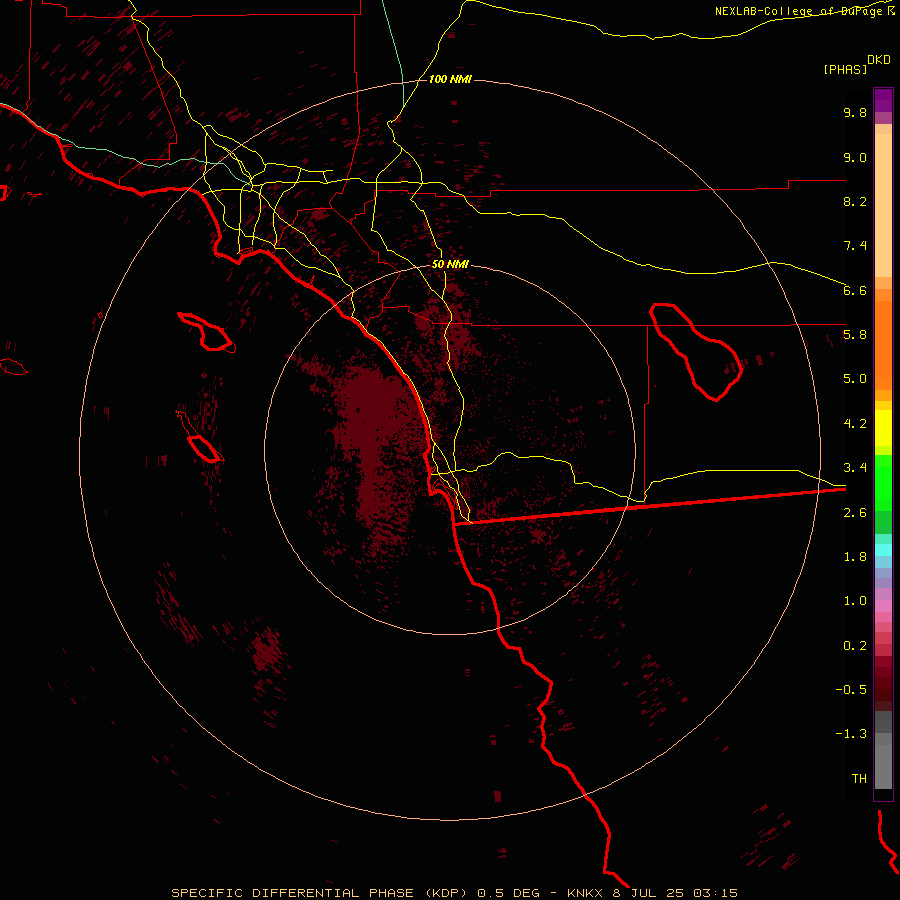This screenshot has width=900, height=900.
Task: Click the 9.8 scale value
Action: pos(855,112)
